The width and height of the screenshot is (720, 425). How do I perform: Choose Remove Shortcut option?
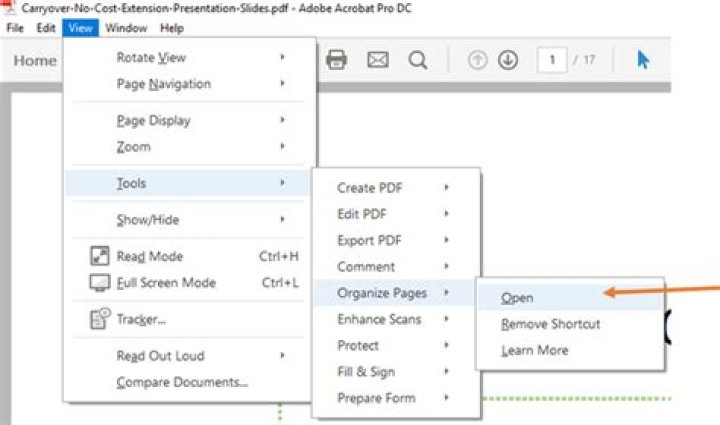[x=550, y=324]
